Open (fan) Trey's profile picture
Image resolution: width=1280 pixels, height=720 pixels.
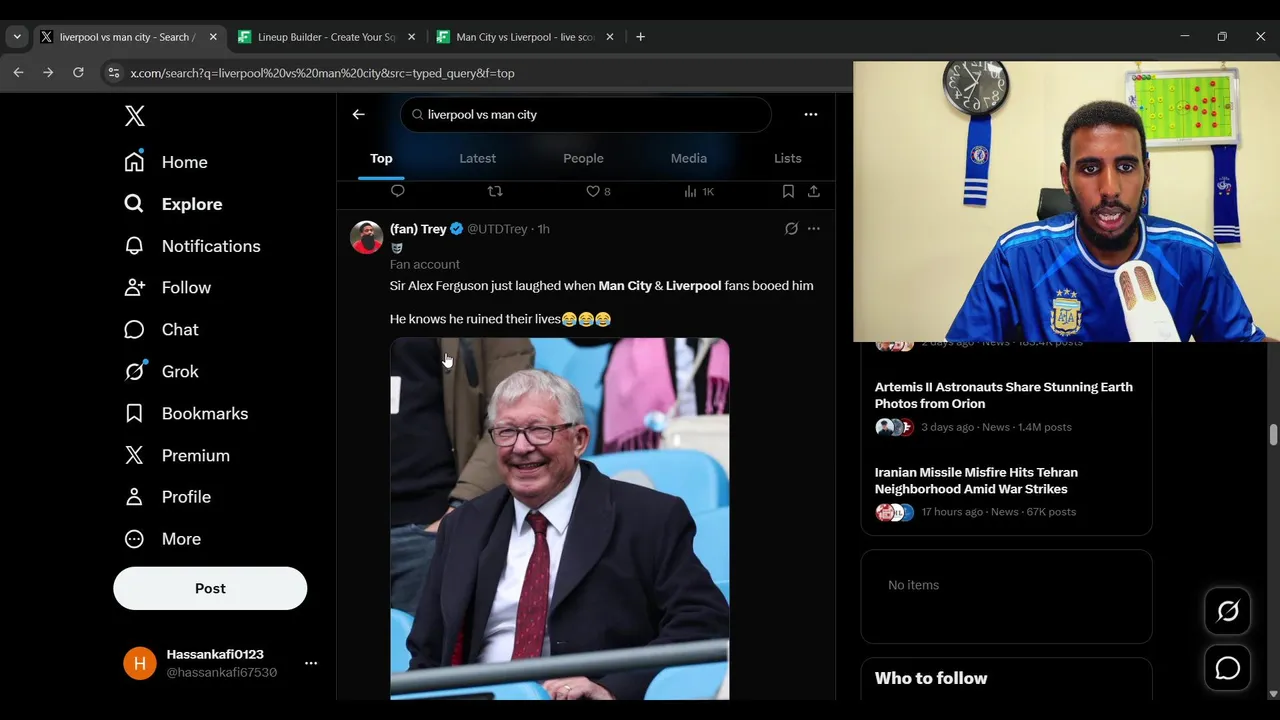click(x=367, y=237)
